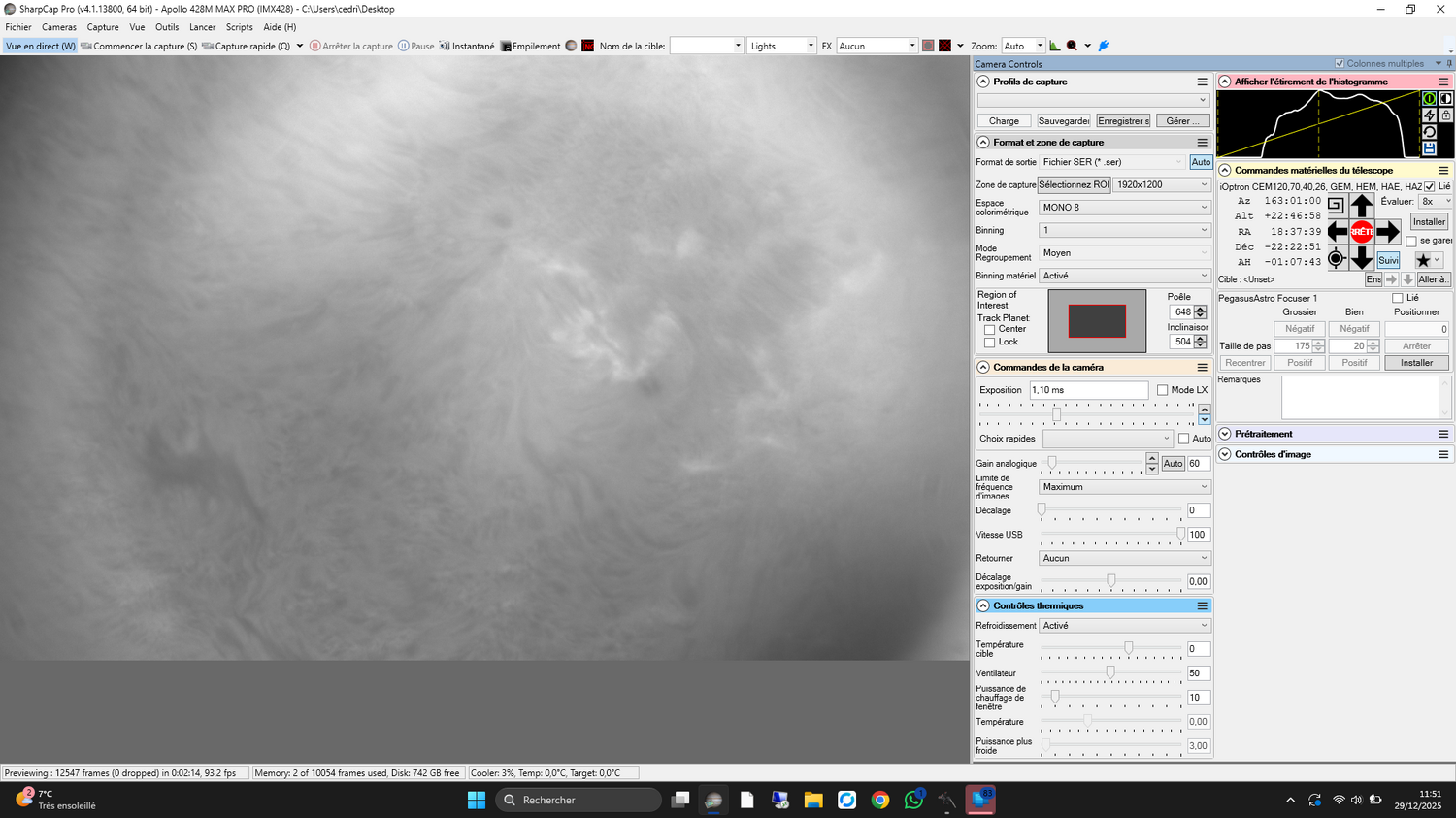
Task: Open the Cameras menu
Action: pos(59,27)
